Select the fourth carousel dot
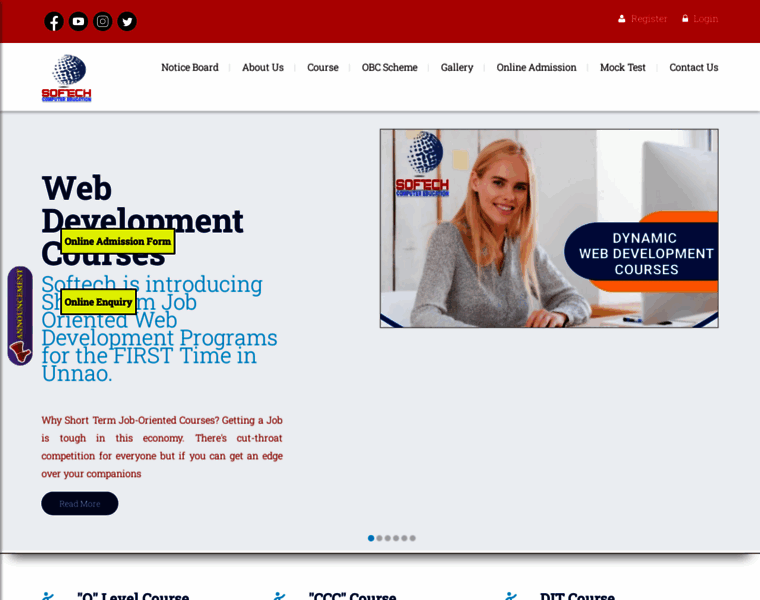Screen dimensions: 760x600 pos(396,538)
